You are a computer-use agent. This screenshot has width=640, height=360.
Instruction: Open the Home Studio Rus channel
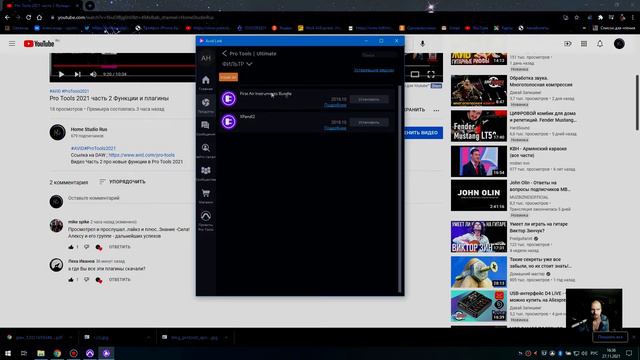coord(89,129)
